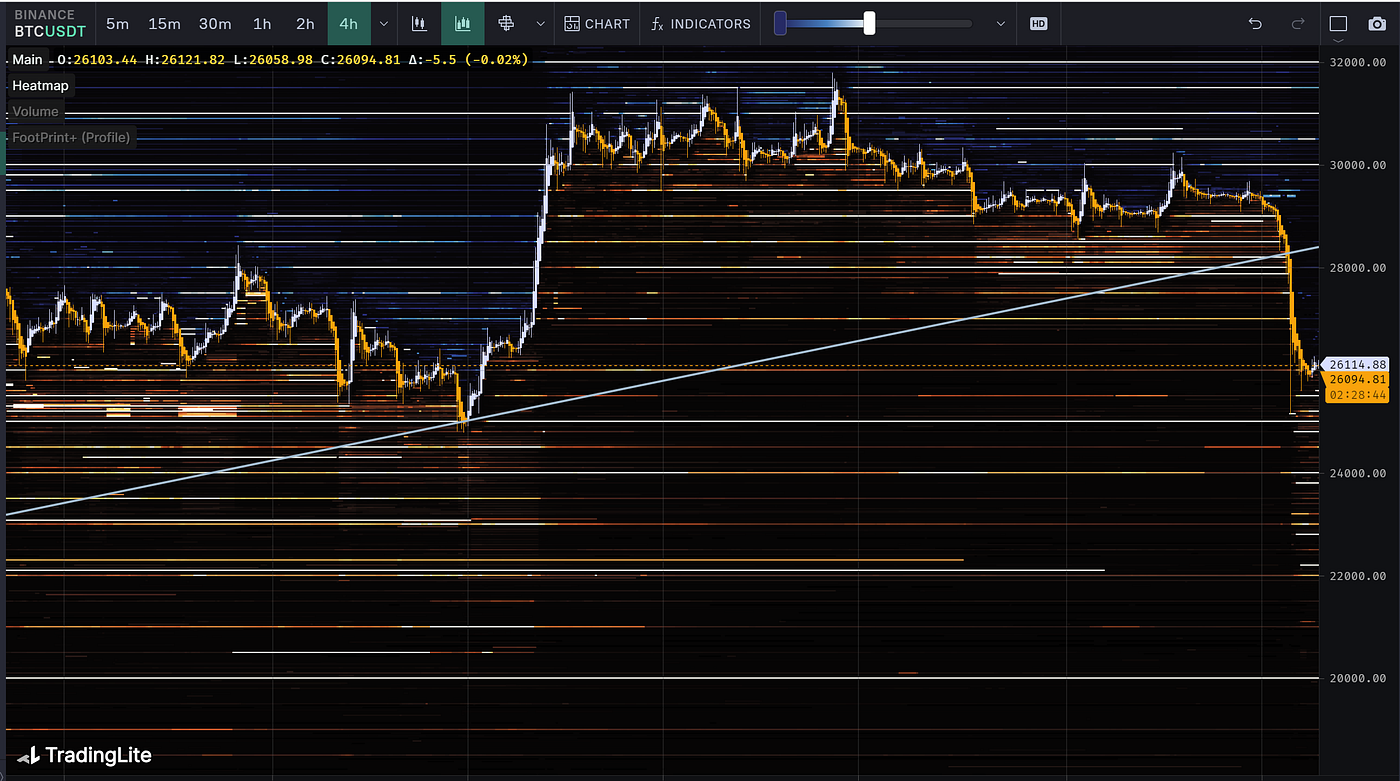Open the CHART layout menu
Image resolution: width=1400 pixels, height=781 pixels.
pos(597,23)
